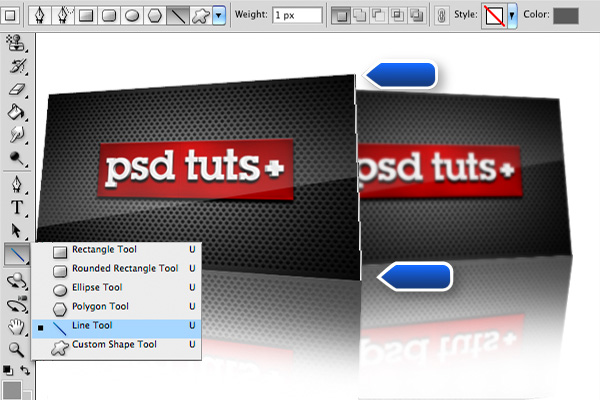Viewport: 600px width, 400px height.
Task: Choose Ellipse shape in options bar
Action: tap(132, 16)
